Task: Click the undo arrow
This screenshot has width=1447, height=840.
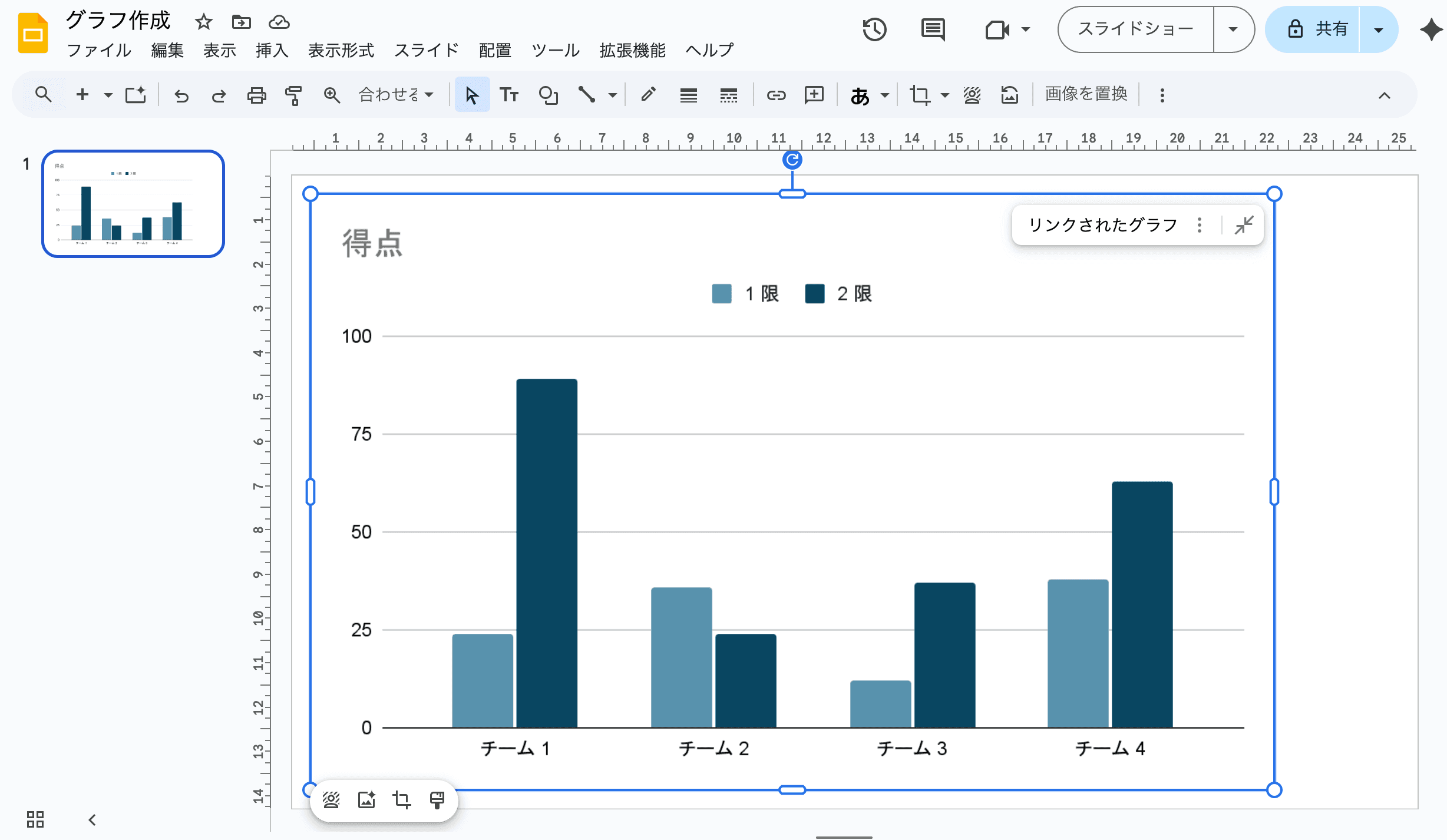Action: point(181,95)
